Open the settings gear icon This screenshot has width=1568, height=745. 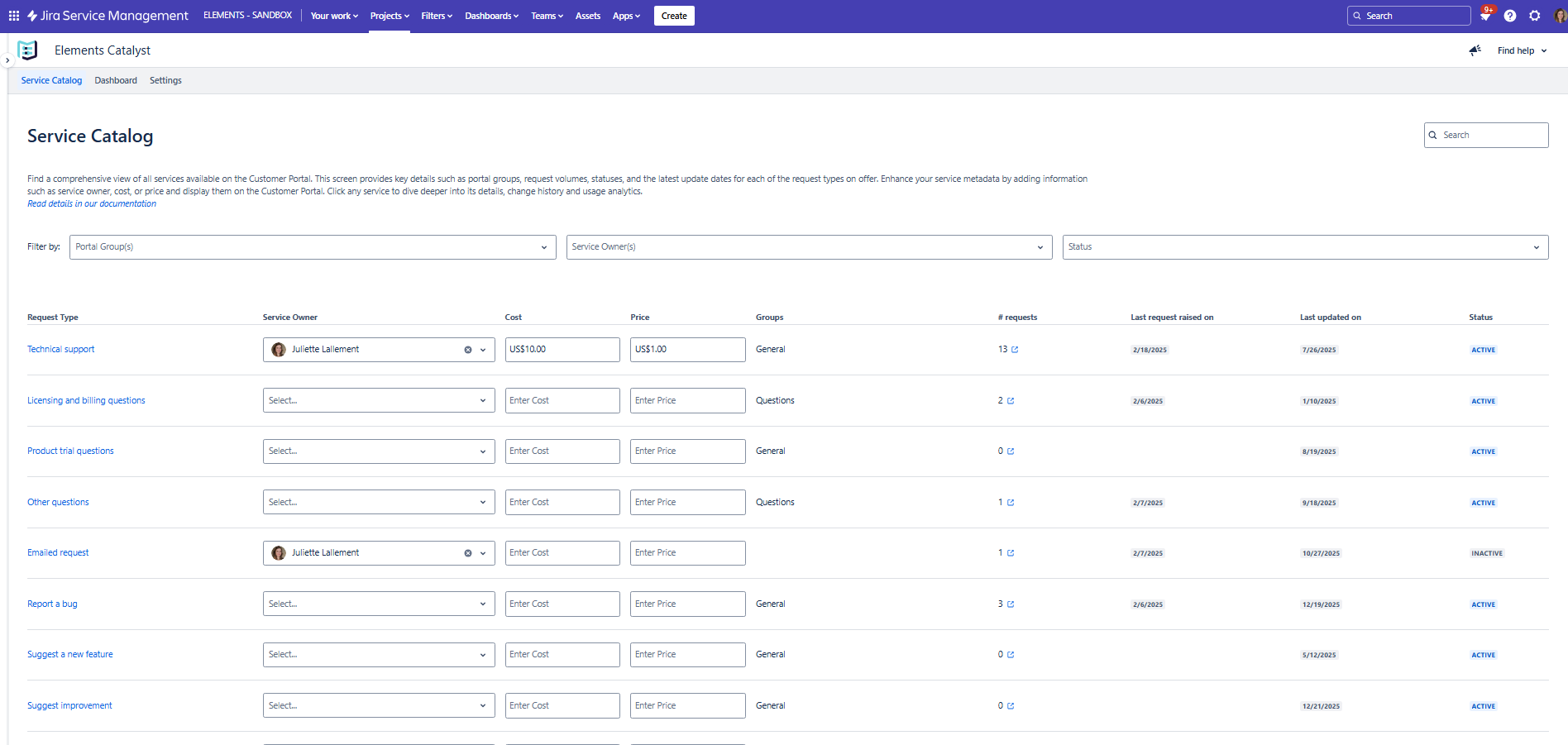(x=1535, y=16)
